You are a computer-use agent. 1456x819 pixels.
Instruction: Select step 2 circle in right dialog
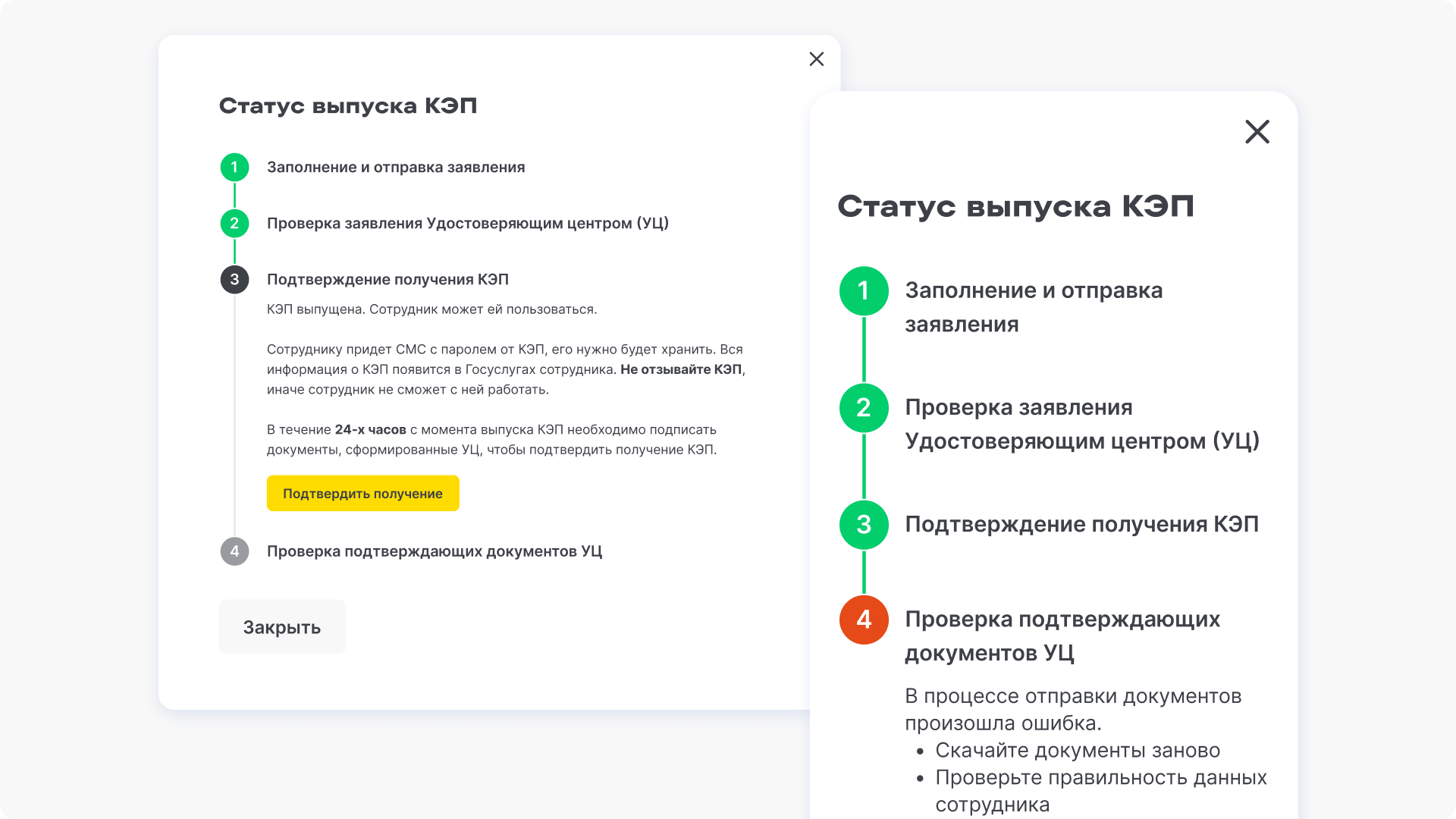[864, 408]
